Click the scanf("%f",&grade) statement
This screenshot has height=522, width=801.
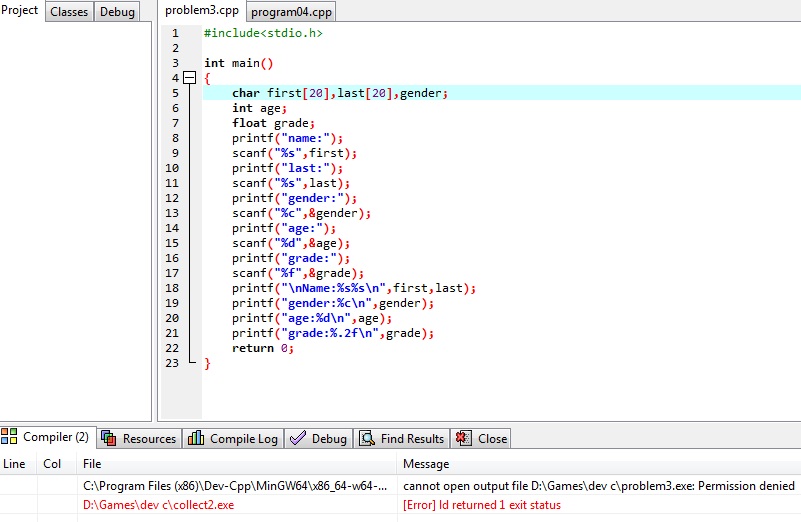(298, 273)
